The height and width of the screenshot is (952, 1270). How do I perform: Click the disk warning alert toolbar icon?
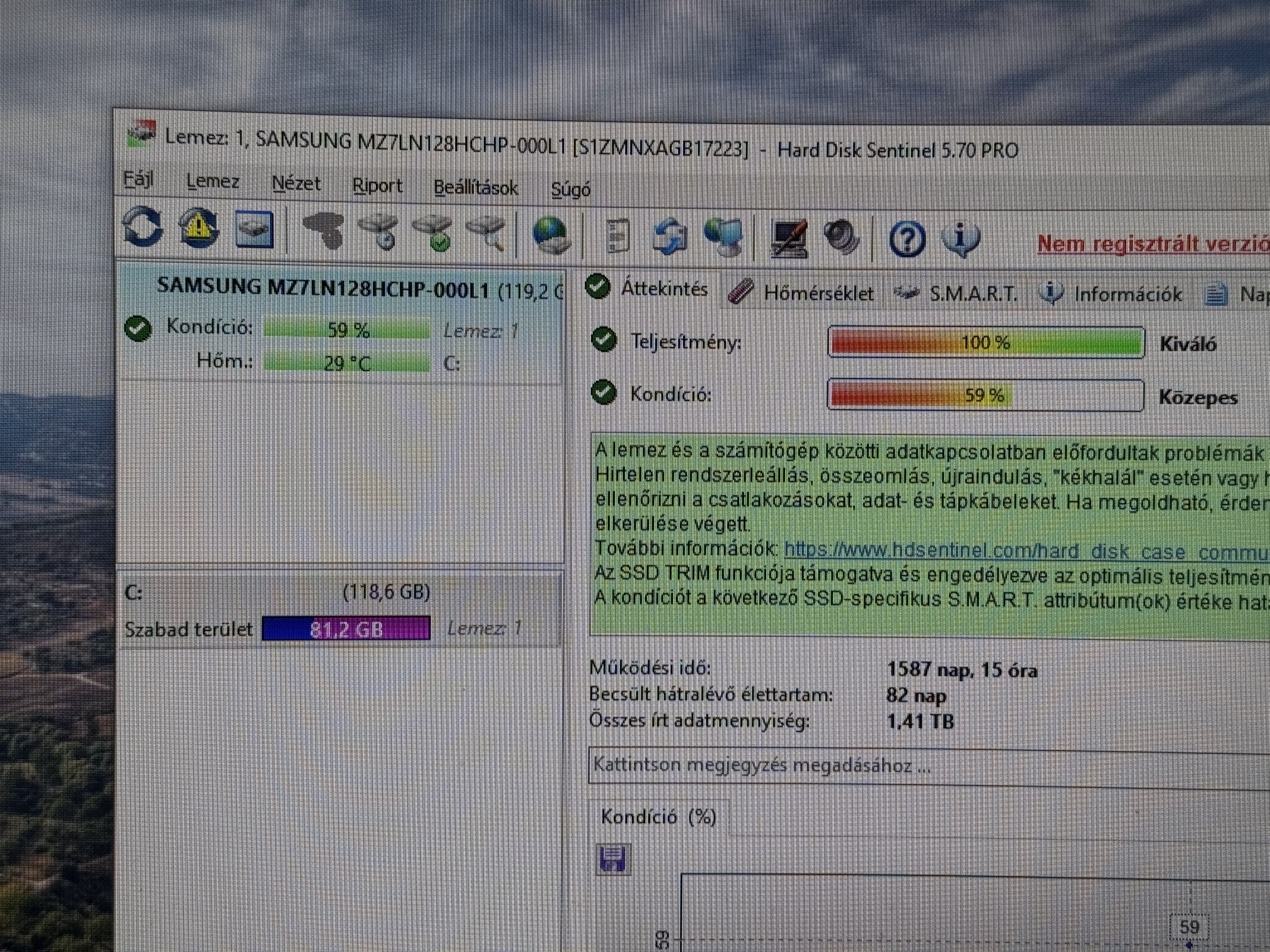[199, 228]
